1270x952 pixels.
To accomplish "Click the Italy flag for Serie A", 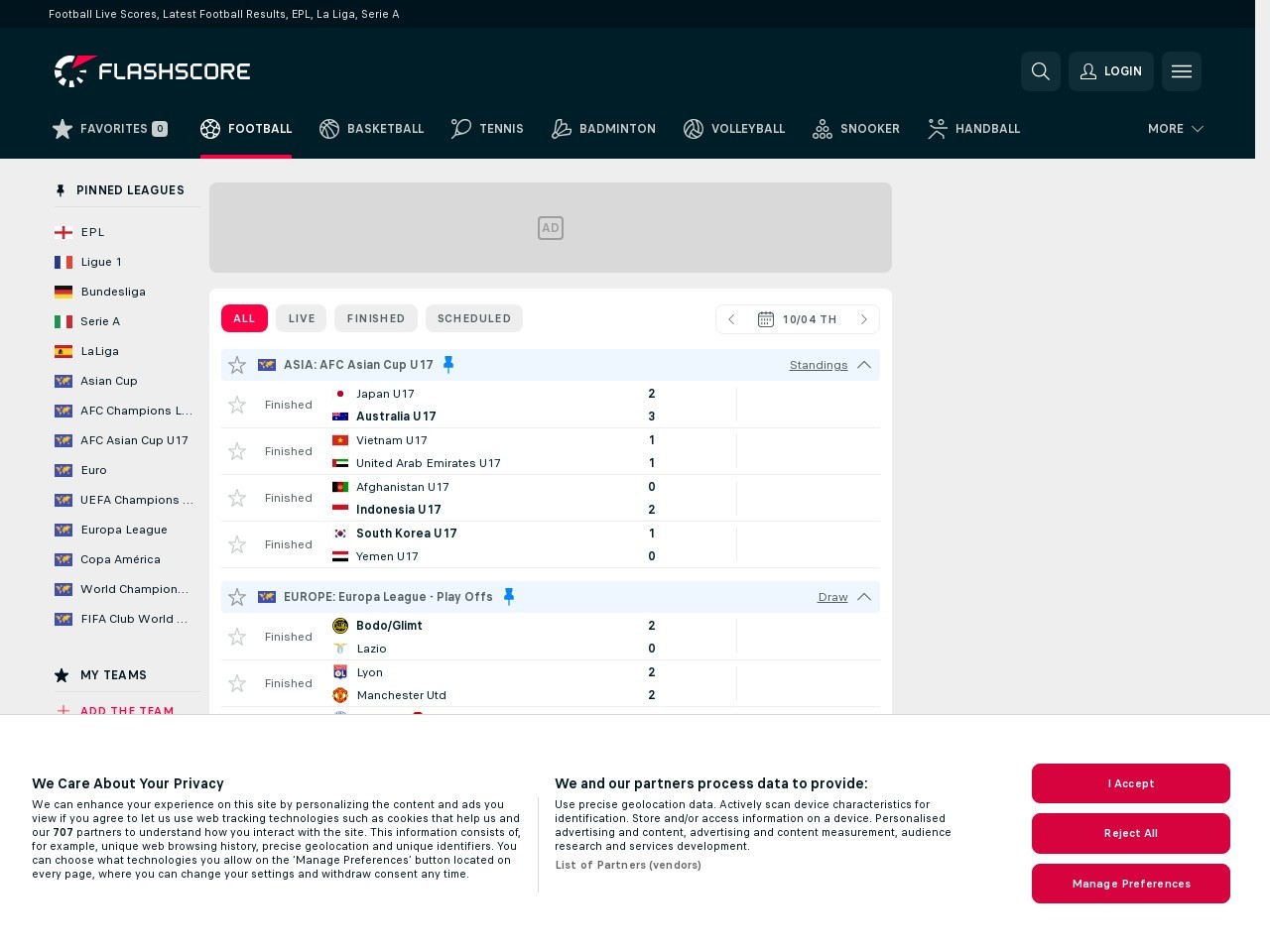I will 63,321.
